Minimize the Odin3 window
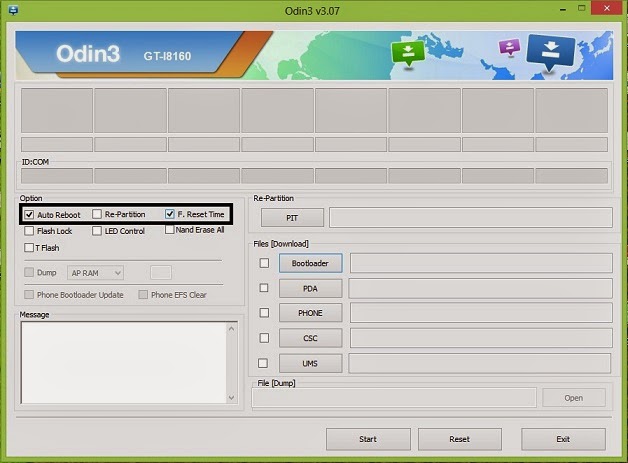 (563, 8)
